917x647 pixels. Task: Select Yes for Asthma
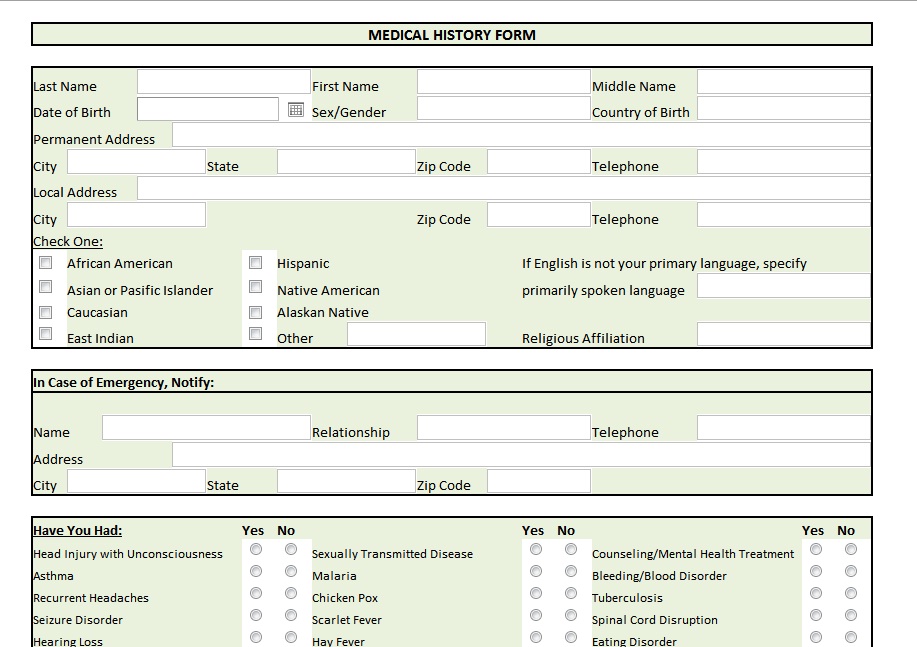(x=256, y=571)
